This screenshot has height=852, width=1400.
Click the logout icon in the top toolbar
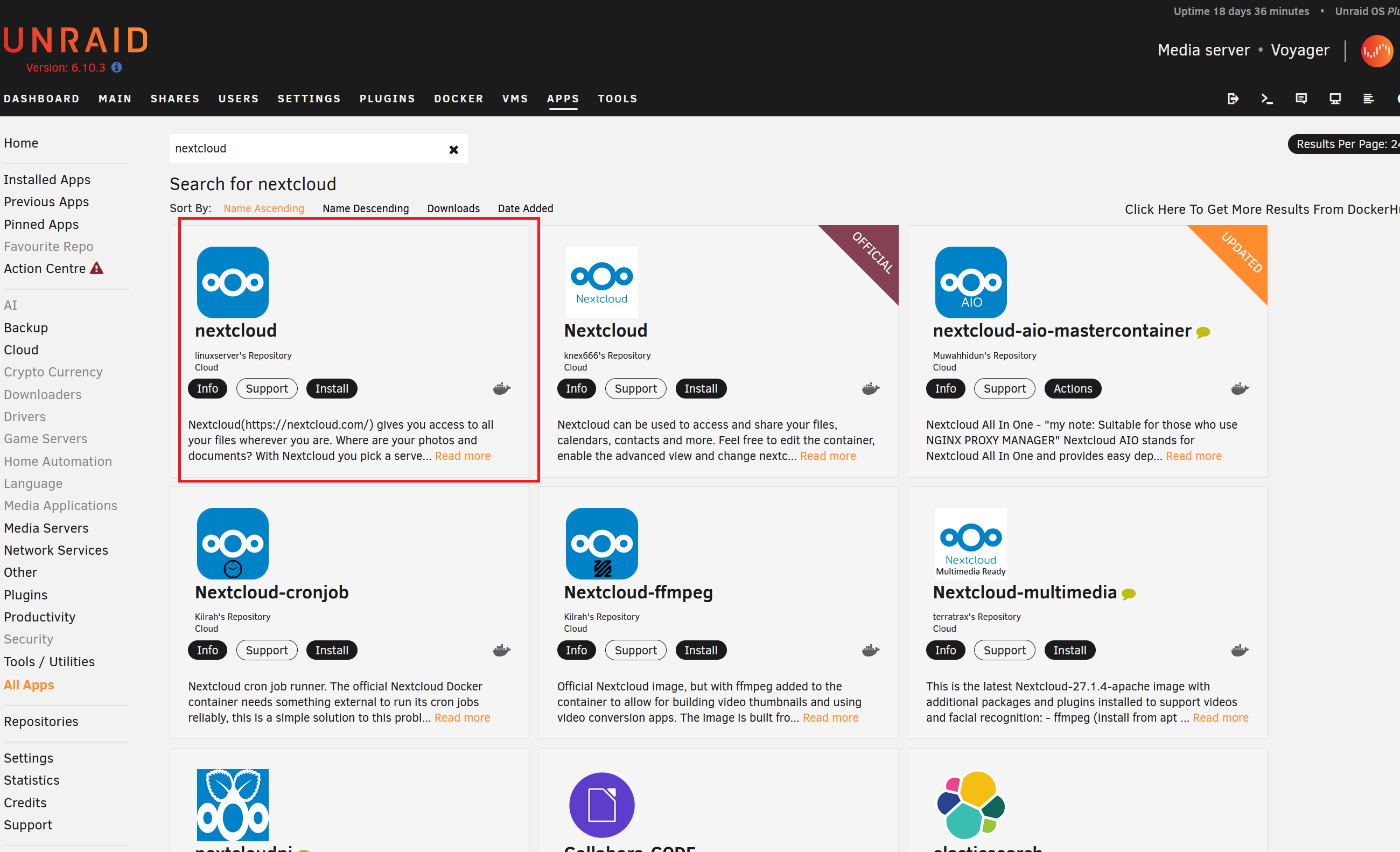[1233, 99]
